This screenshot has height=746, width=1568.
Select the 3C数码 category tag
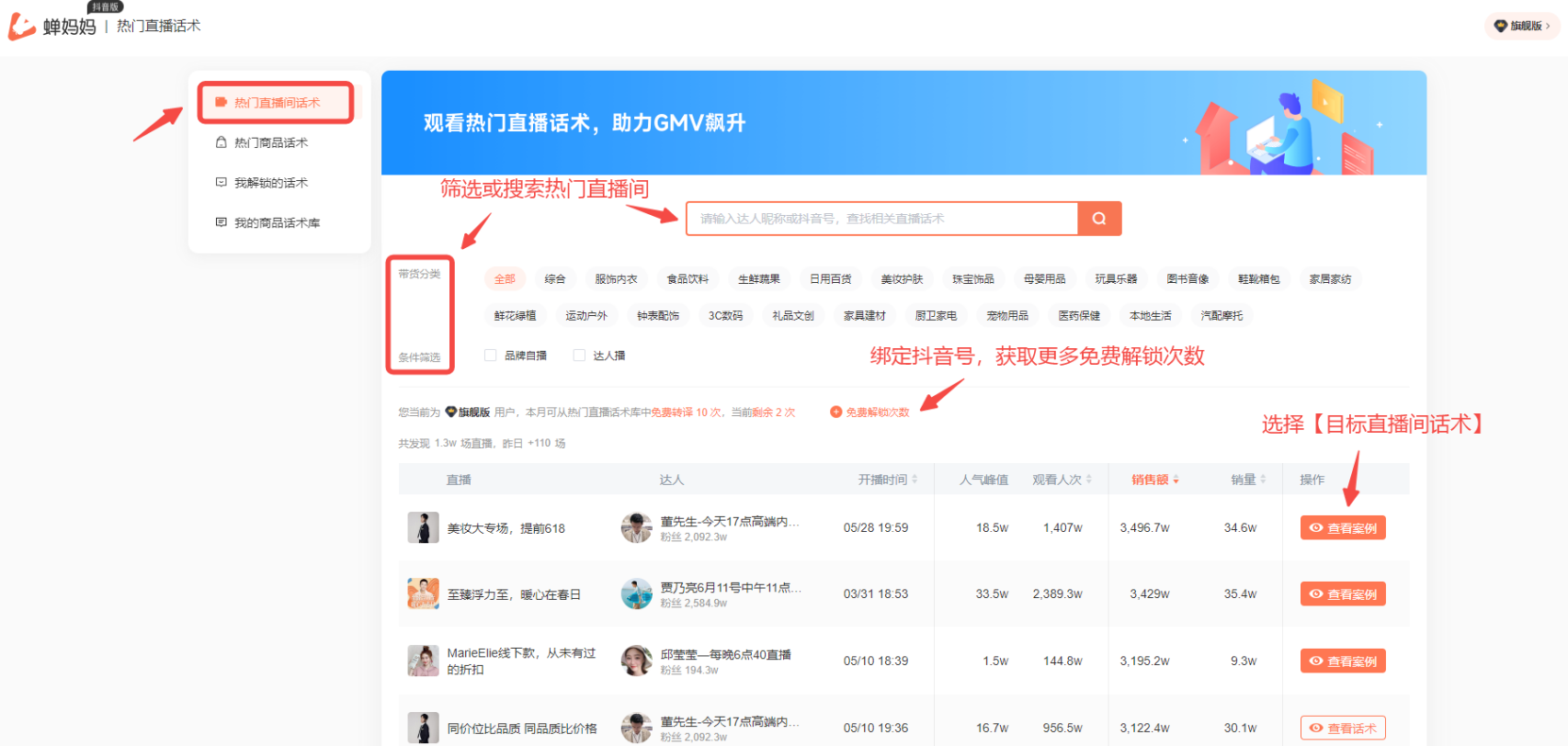(726, 315)
